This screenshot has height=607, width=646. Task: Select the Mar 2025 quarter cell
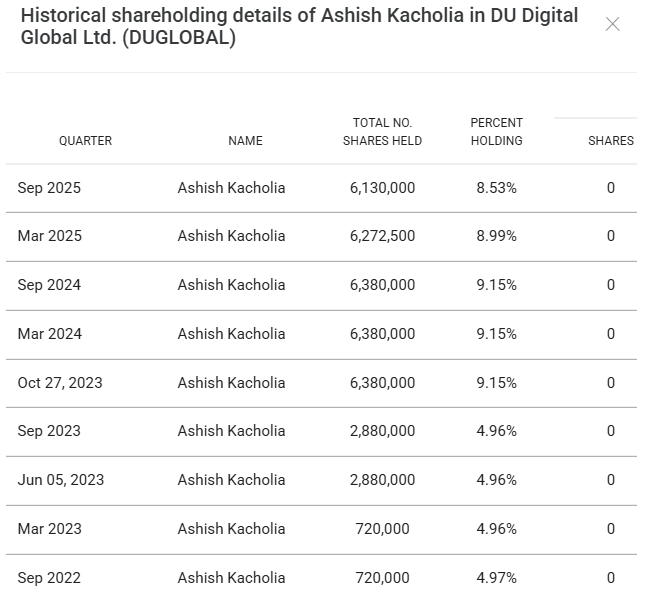click(x=49, y=236)
